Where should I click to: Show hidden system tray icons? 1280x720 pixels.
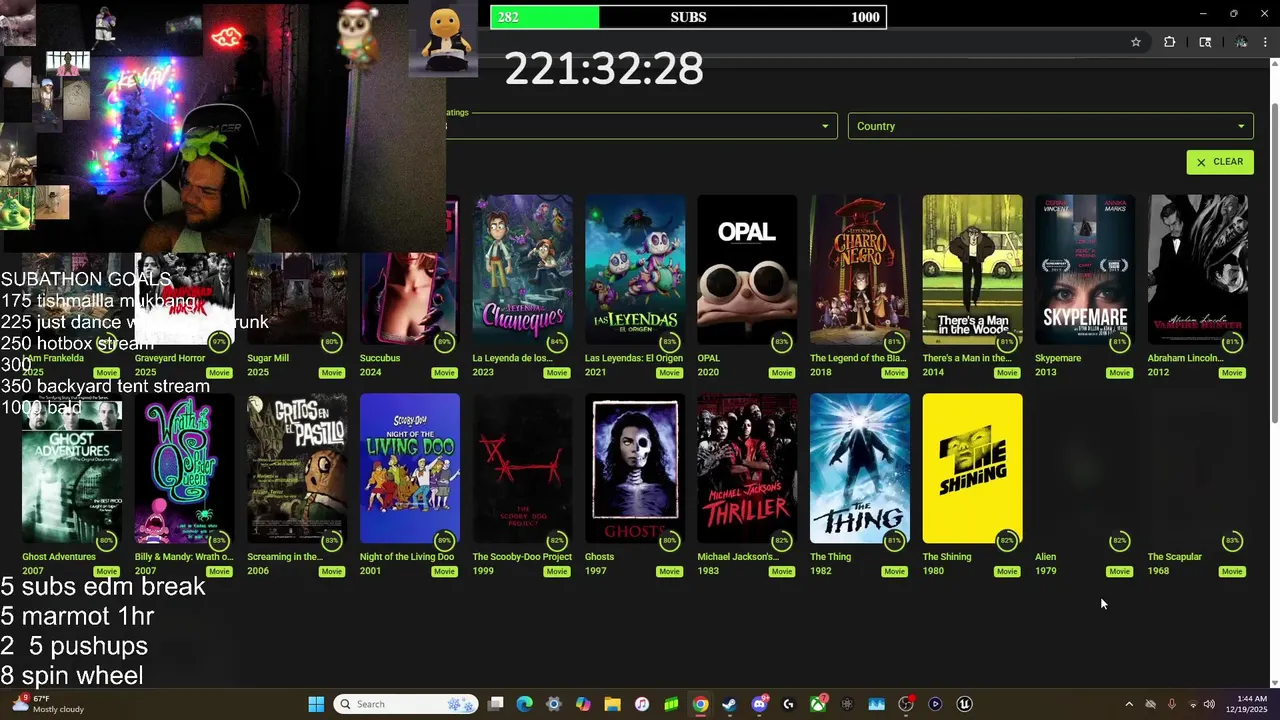(x=1129, y=704)
